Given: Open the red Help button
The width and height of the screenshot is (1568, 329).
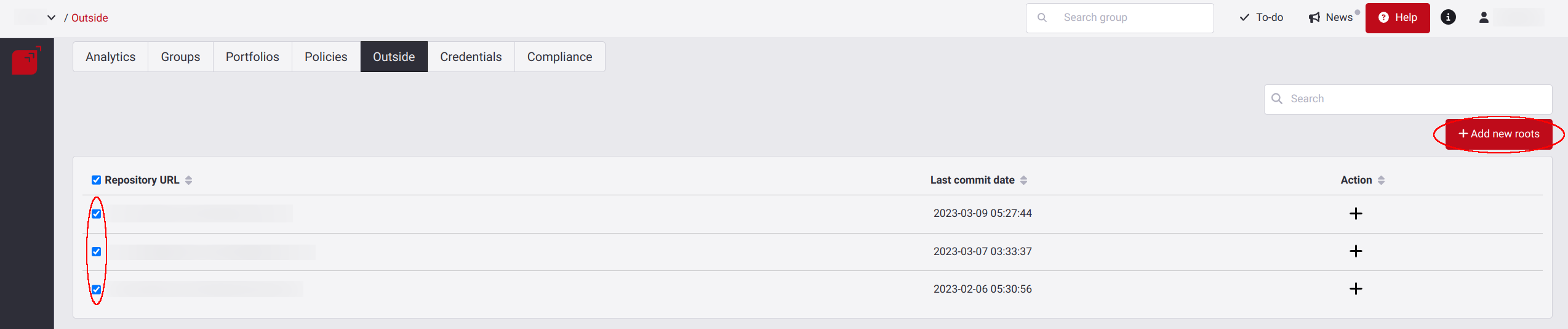Looking at the screenshot, I should [1397, 17].
